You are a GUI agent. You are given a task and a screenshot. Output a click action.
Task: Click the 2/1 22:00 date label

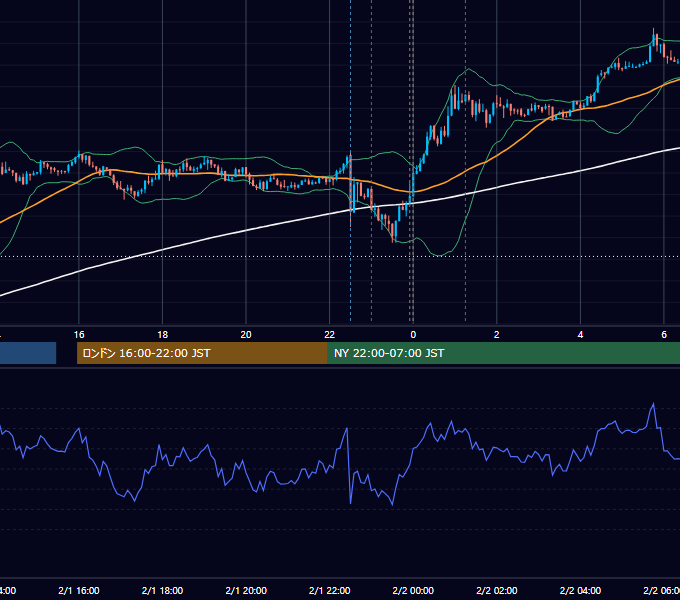(x=330, y=590)
